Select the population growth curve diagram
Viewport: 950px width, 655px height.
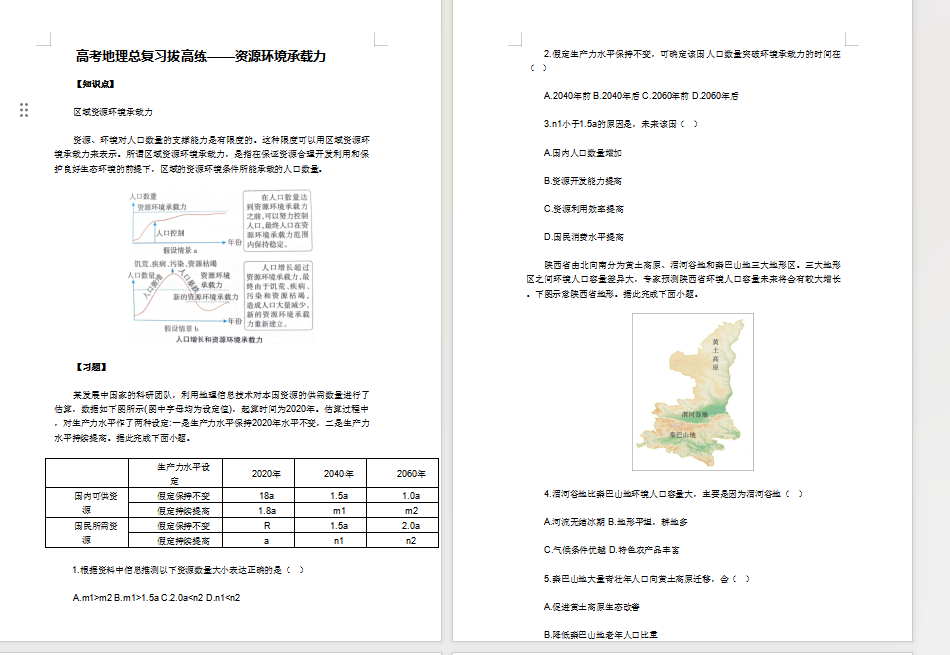[219, 267]
